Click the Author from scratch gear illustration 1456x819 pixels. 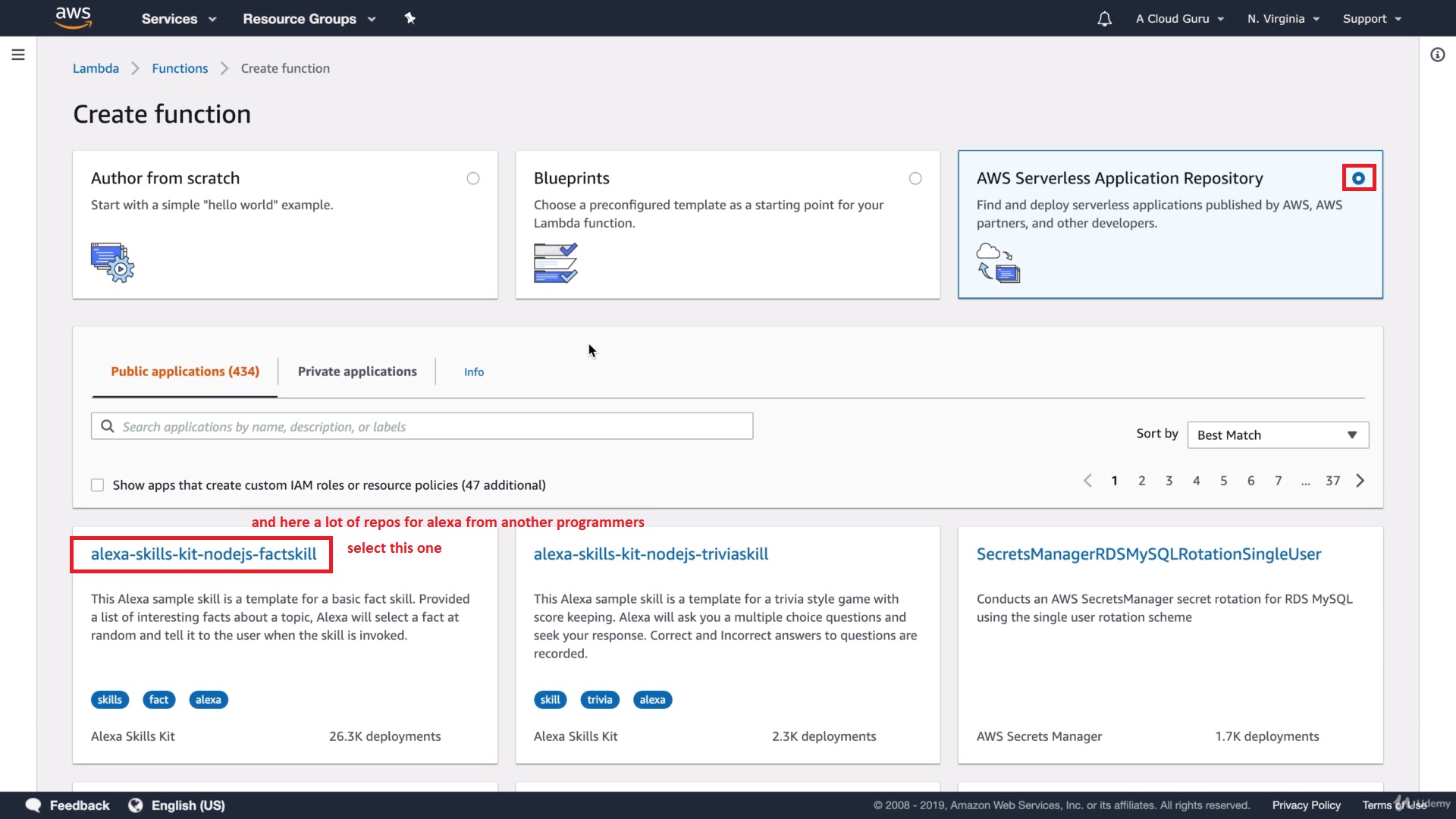(112, 262)
